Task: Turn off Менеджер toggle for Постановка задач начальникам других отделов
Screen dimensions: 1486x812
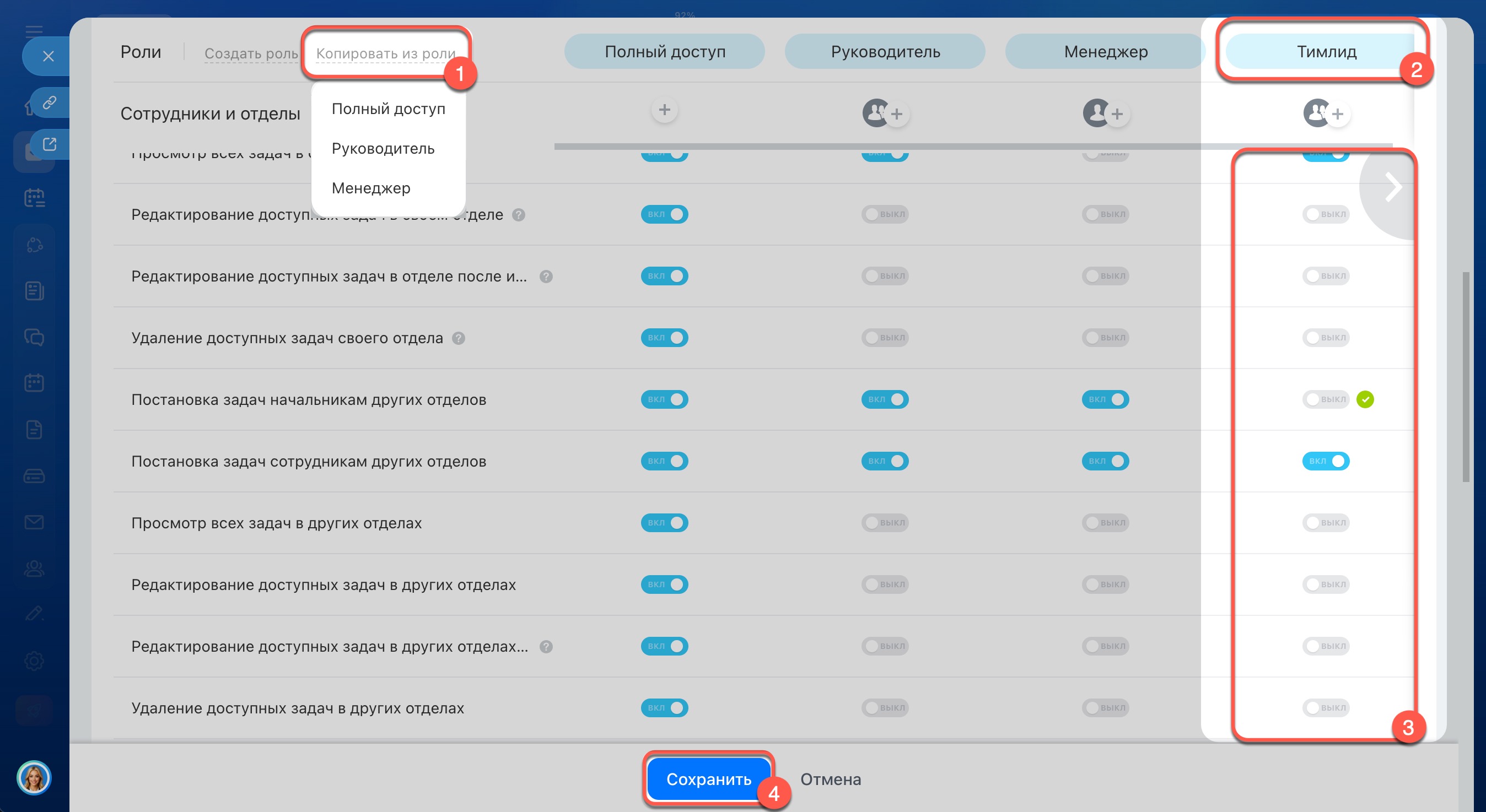Action: [1105, 399]
